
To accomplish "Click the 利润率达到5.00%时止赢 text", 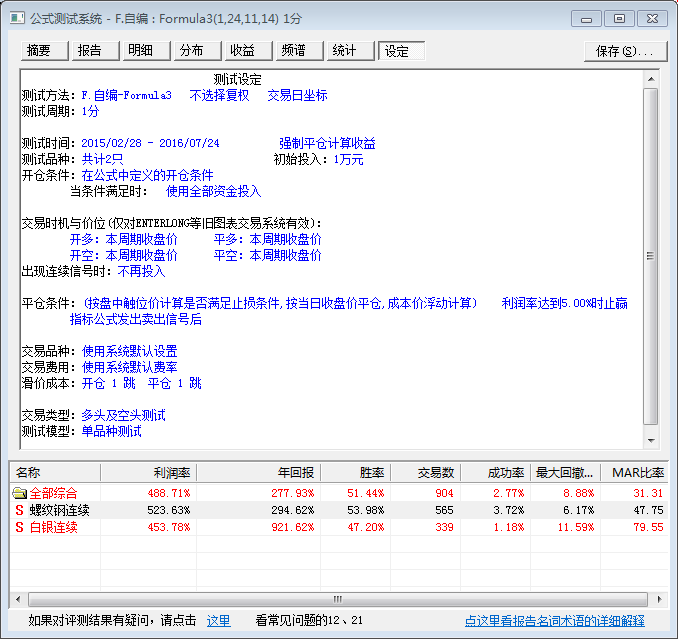I will pyautogui.click(x=565, y=303).
